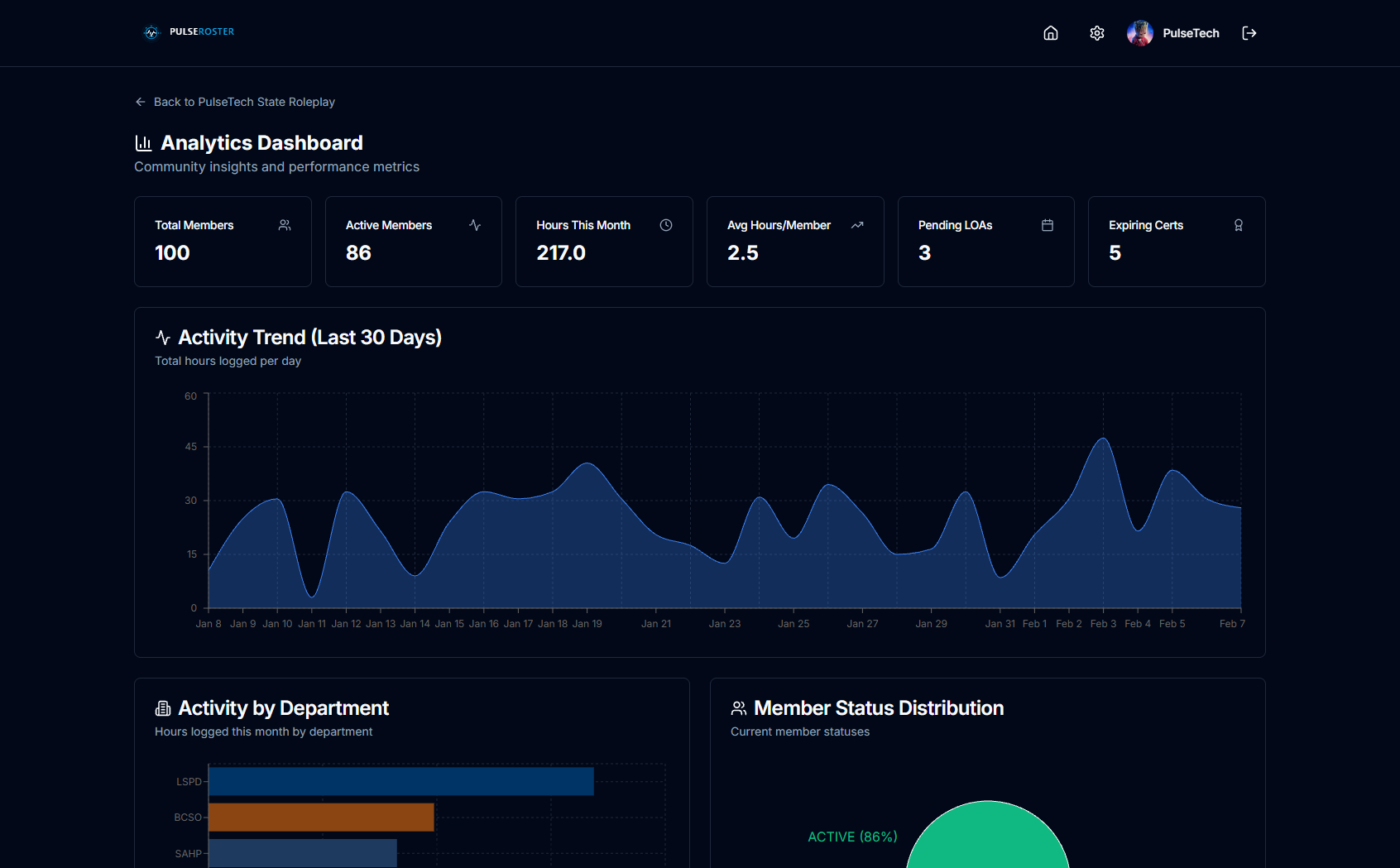The height and width of the screenshot is (868, 1400).
Task: Click the 45 y-axis label
Action: click(x=191, y=447)
